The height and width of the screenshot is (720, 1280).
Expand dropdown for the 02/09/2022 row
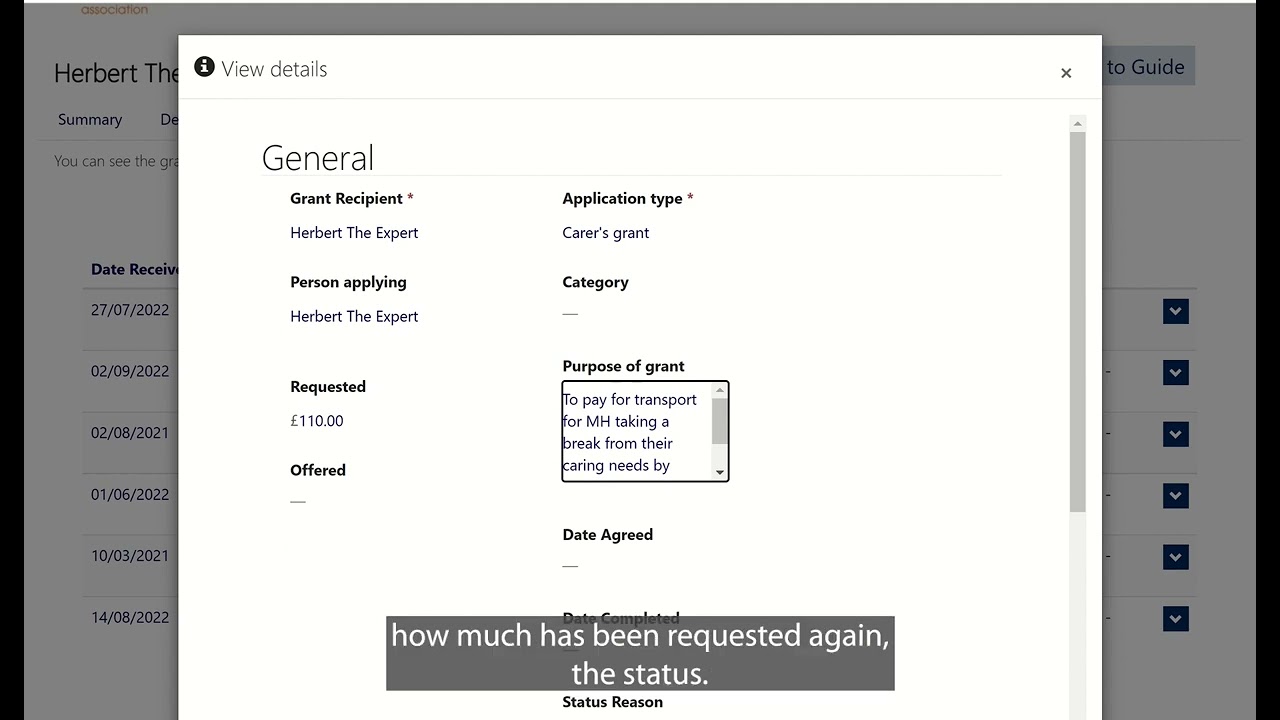1175,373
